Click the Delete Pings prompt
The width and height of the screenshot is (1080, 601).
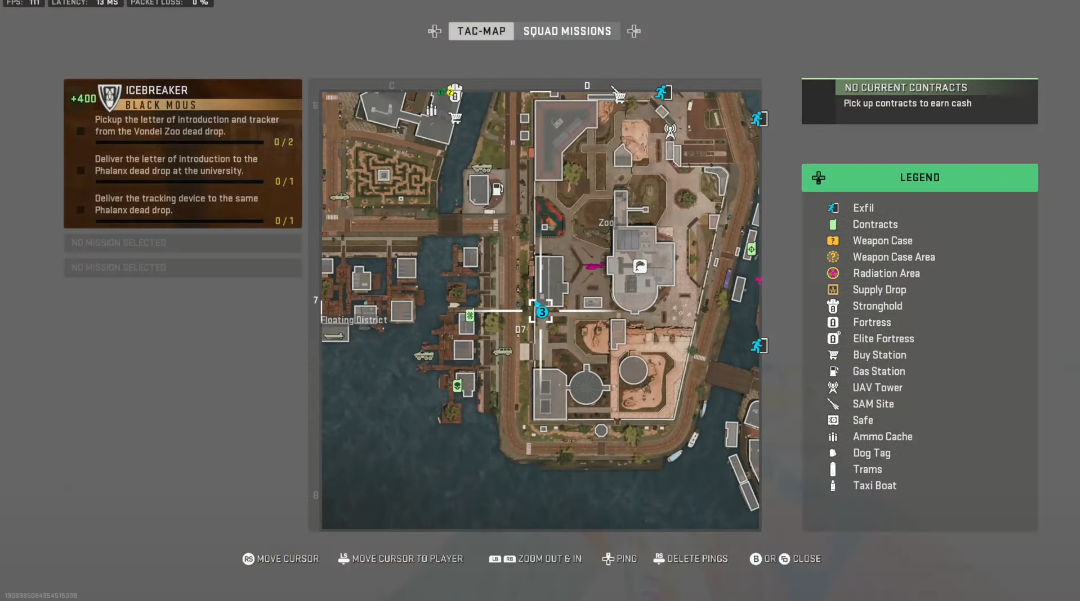(690, 559)
